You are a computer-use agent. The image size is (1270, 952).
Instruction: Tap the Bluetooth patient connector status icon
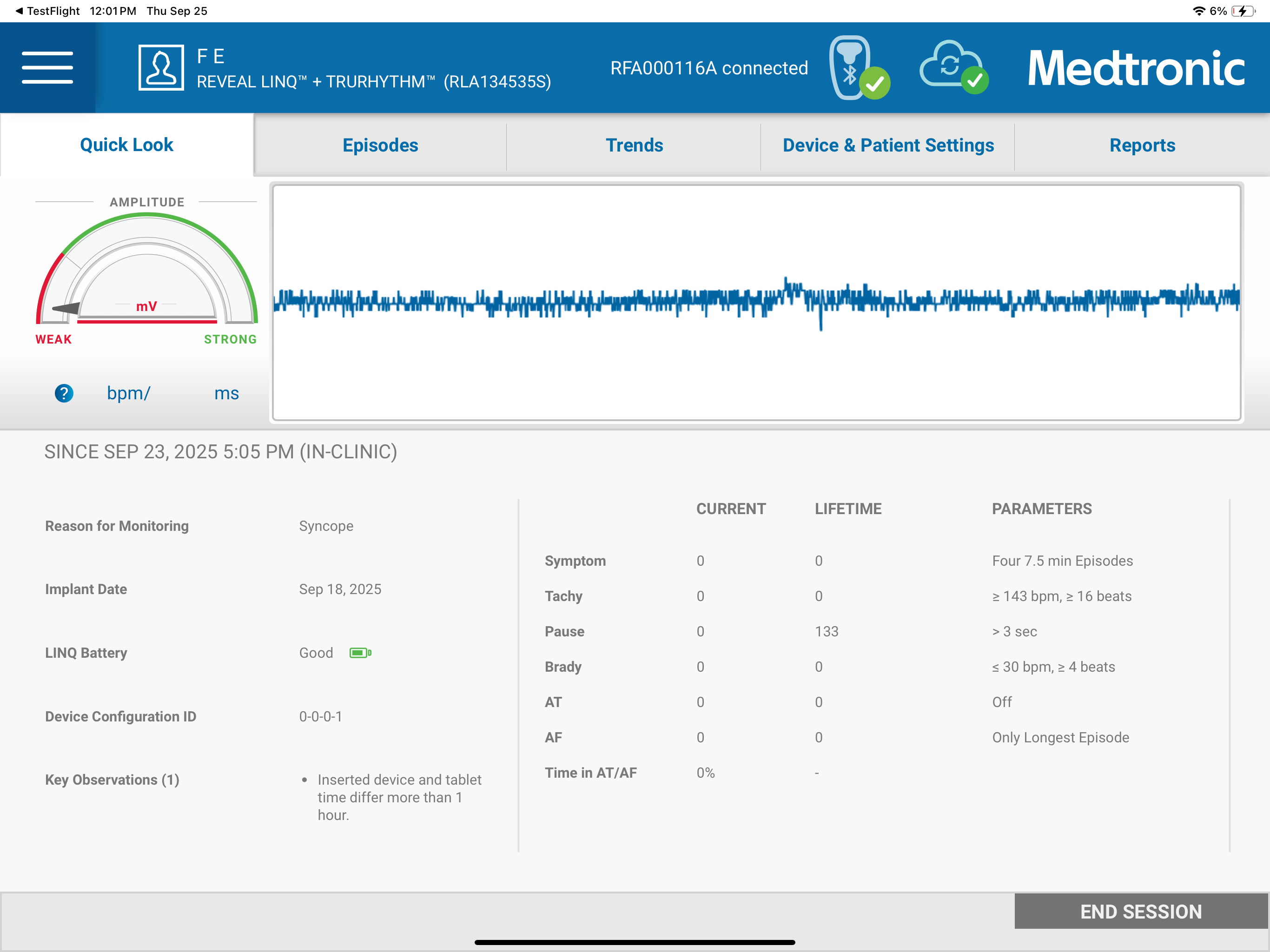coord(859,68)
